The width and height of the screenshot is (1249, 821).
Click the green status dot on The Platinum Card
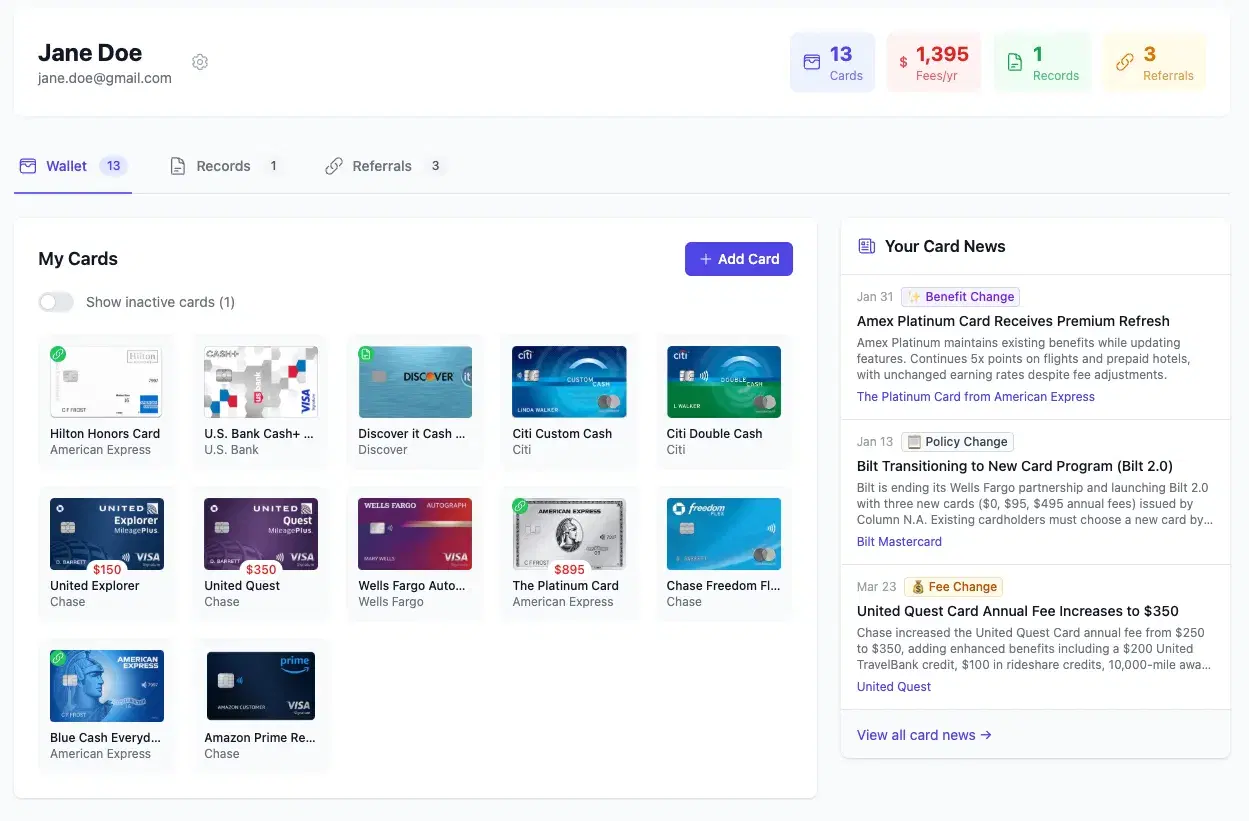519,506
